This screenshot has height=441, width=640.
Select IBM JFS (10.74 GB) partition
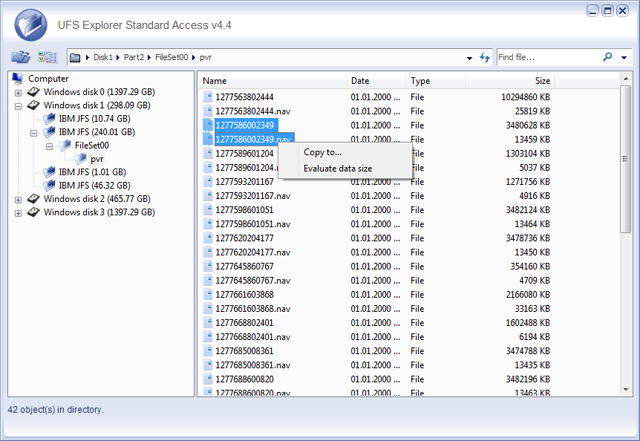click(x=94, y=119)
